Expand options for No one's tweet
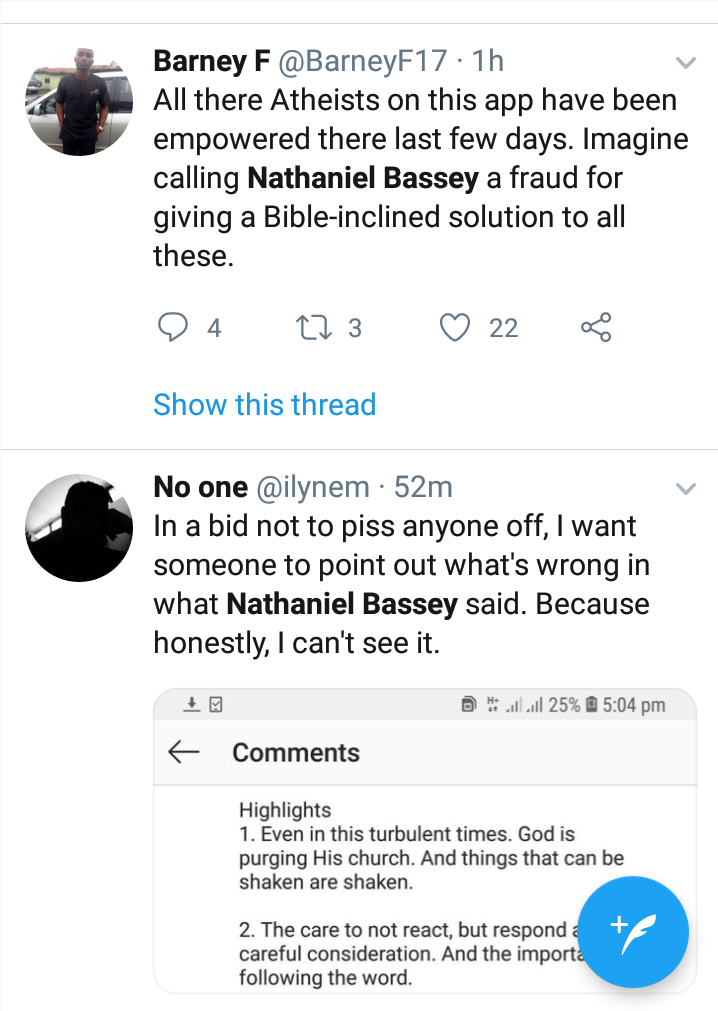Image resolution: width=718 pixels, height=1011 pixels. [685, 489]
